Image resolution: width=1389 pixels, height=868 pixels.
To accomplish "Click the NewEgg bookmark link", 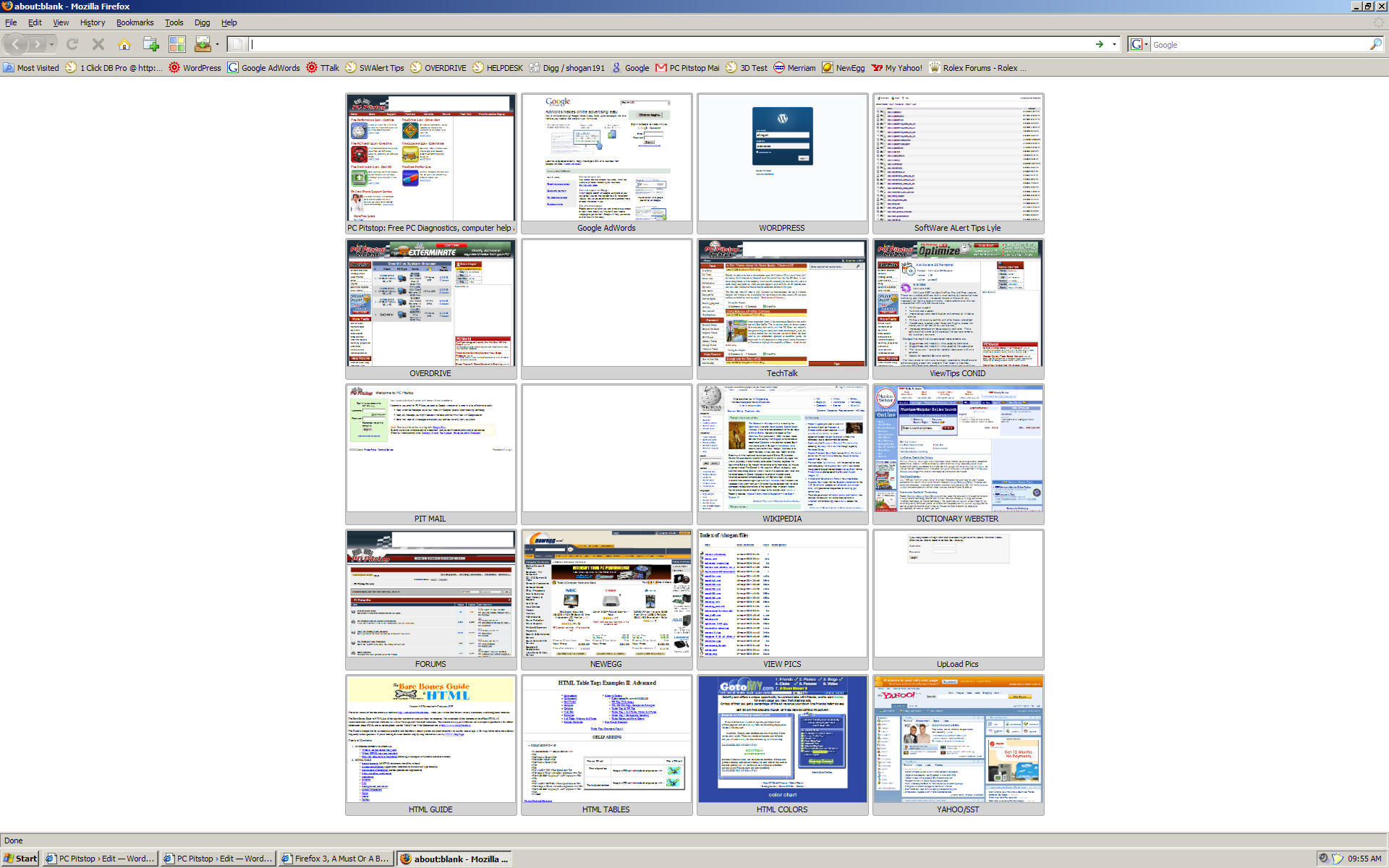I will tap(844, 68).
